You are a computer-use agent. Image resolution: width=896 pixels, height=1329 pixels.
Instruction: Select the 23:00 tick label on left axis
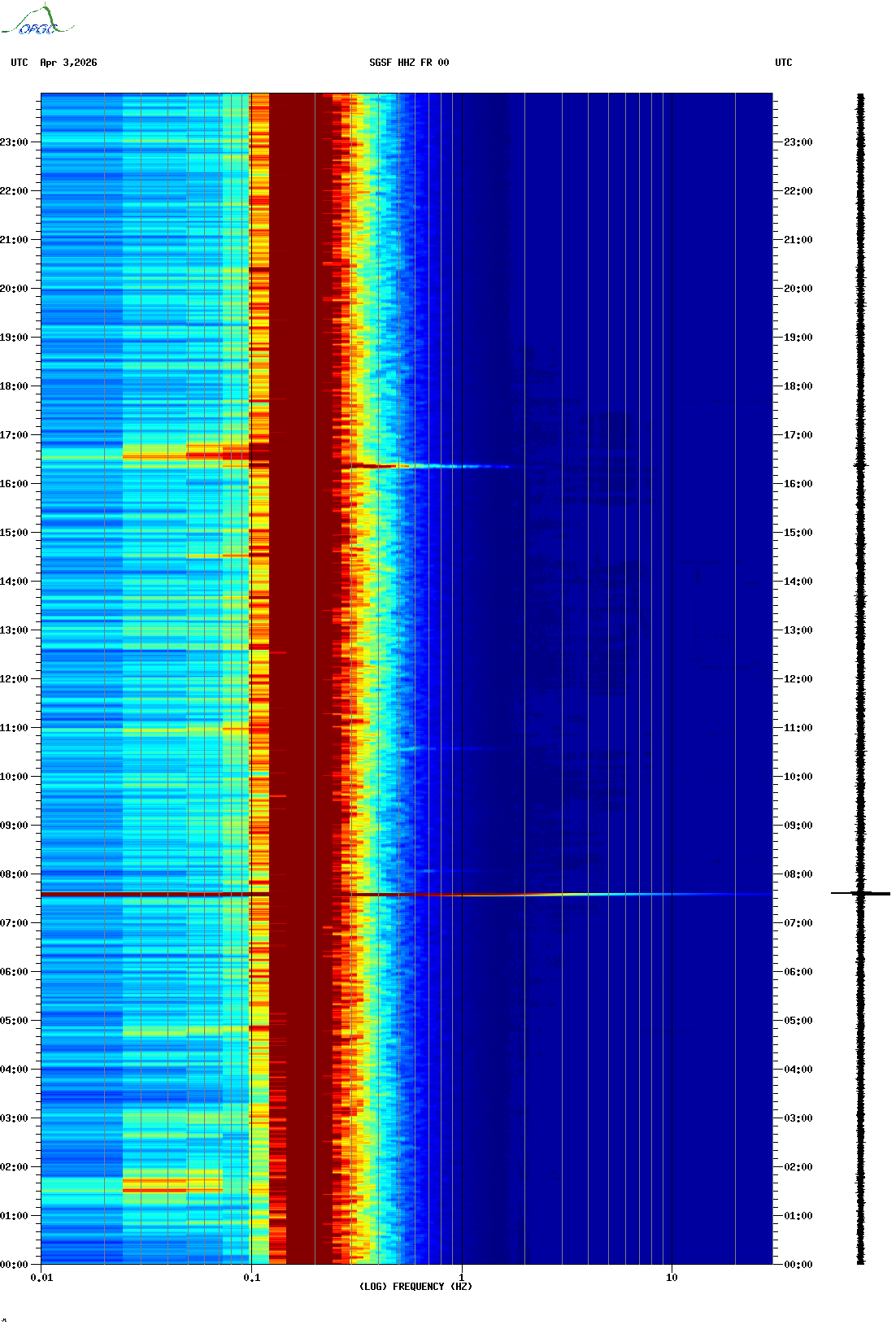tap(14, 142)
